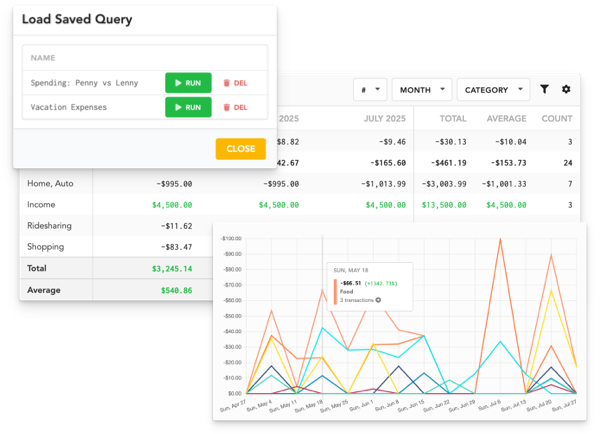Click the JULY 2025 column header
Image resolution: width=600 pixels, height=434 pixels.
tap(385, 119)
